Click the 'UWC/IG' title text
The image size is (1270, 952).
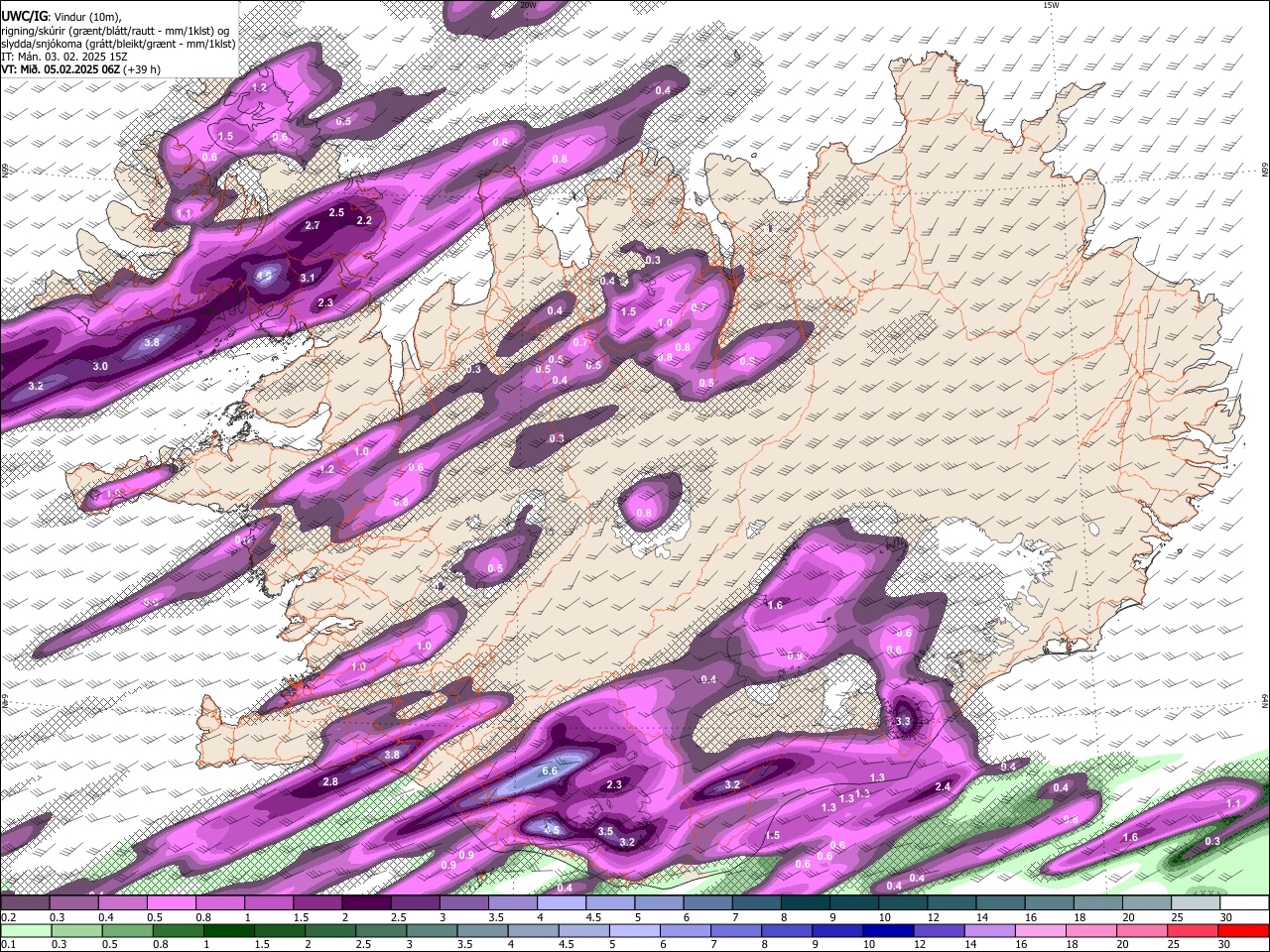[25, 16]
